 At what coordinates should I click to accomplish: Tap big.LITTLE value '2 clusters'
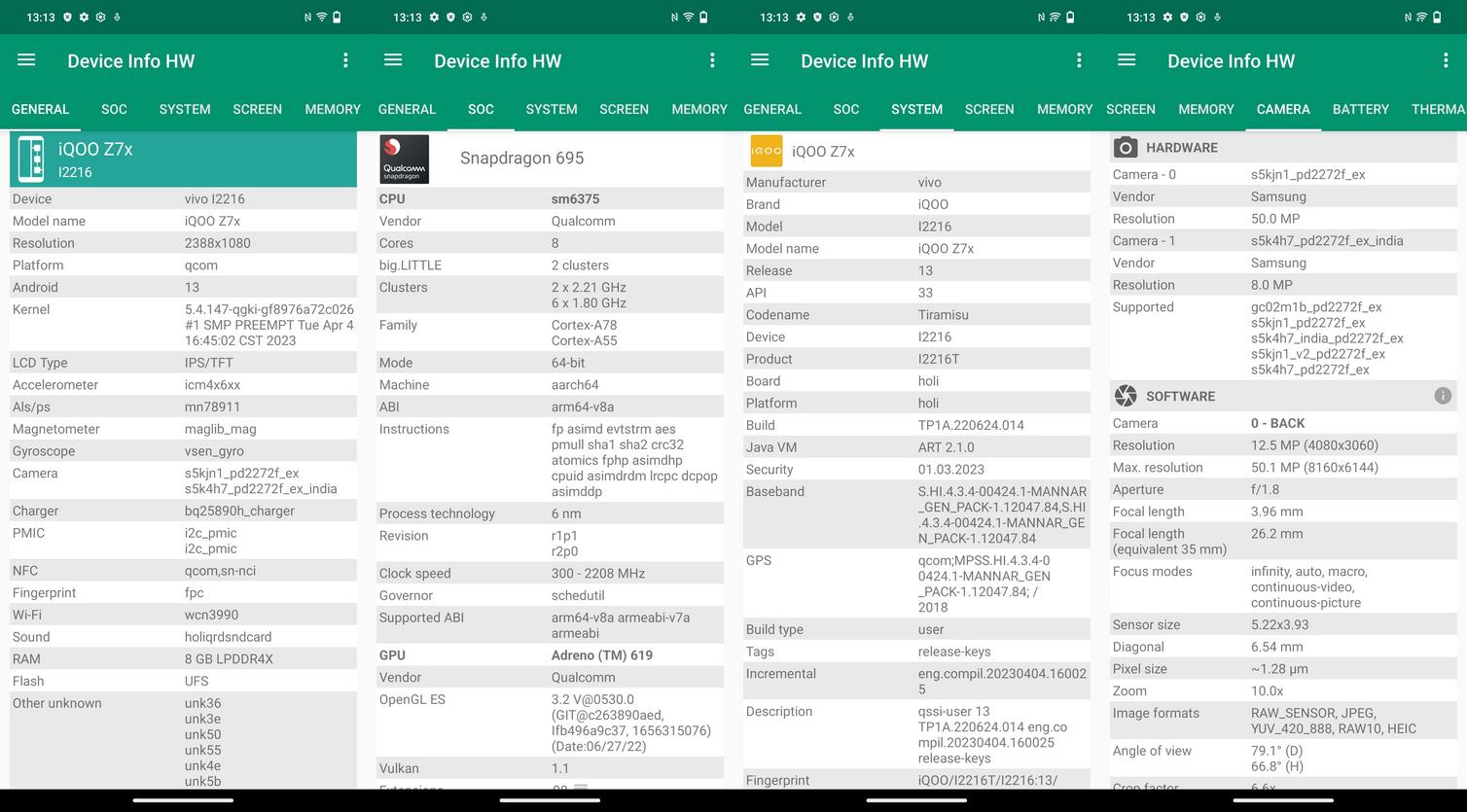(x=580, y=265)
